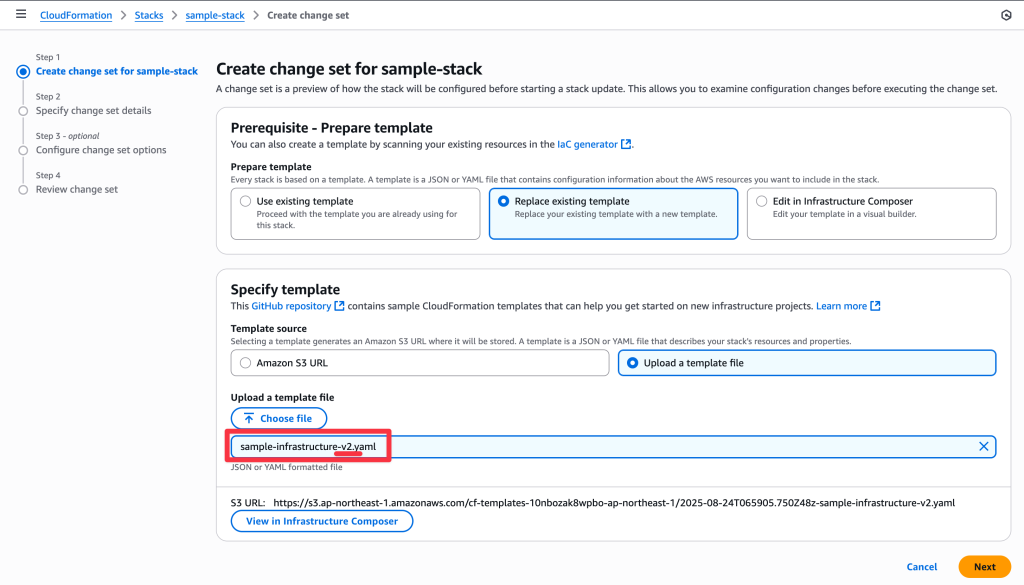Screen dimensions: 1024x585
Task: Choose Amazon S3 URL template source
Action: 420,363
